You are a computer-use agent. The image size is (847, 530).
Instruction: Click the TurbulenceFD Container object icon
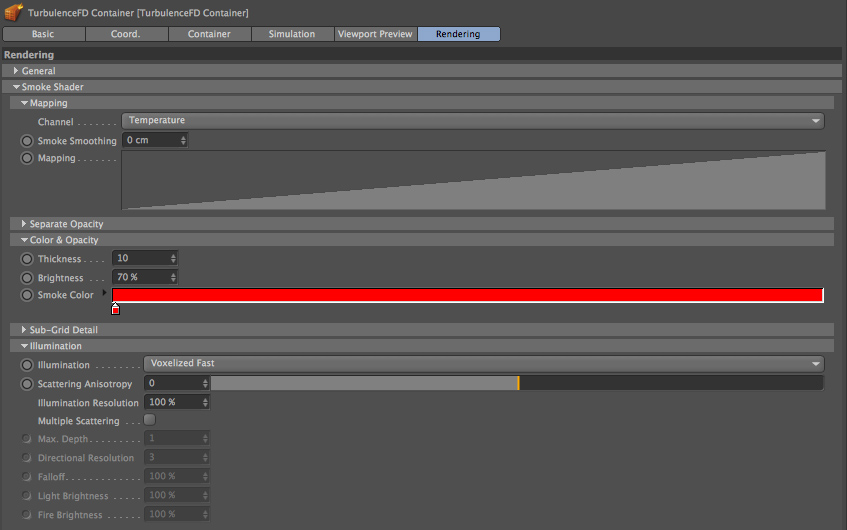click(14, 12)
